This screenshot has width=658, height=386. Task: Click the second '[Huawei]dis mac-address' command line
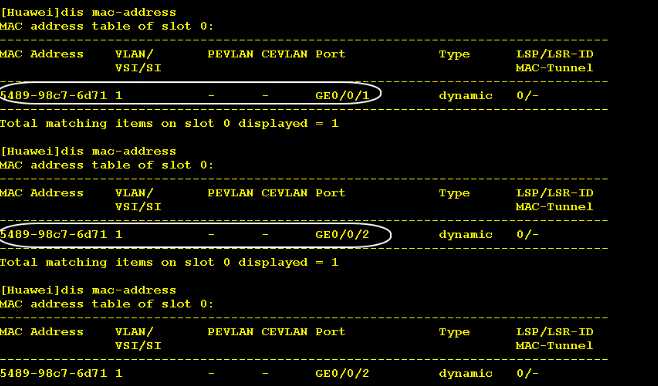pos(88,151)
